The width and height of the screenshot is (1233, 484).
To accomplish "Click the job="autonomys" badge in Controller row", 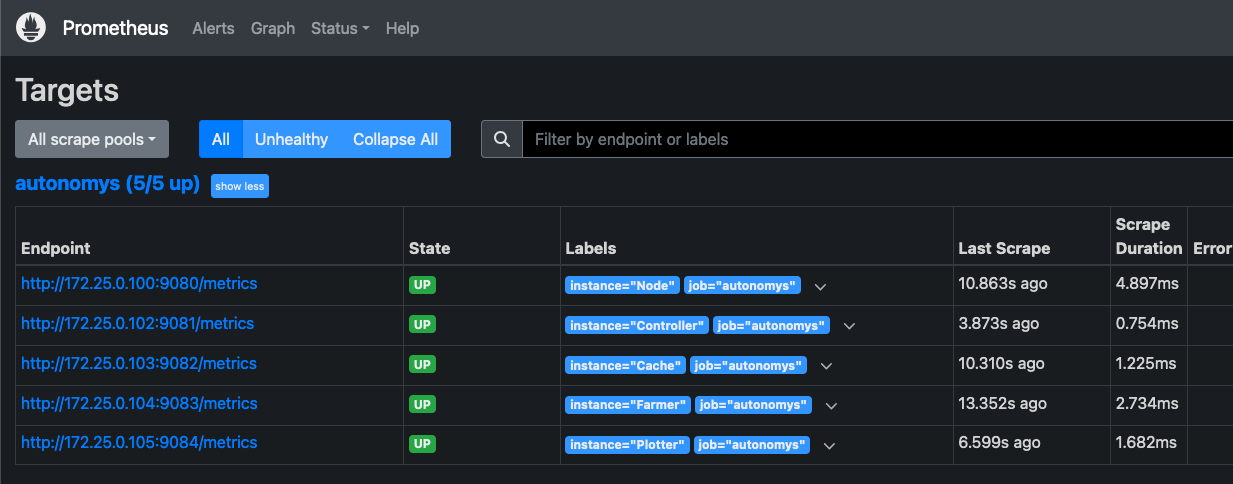I will pos(771,325).
